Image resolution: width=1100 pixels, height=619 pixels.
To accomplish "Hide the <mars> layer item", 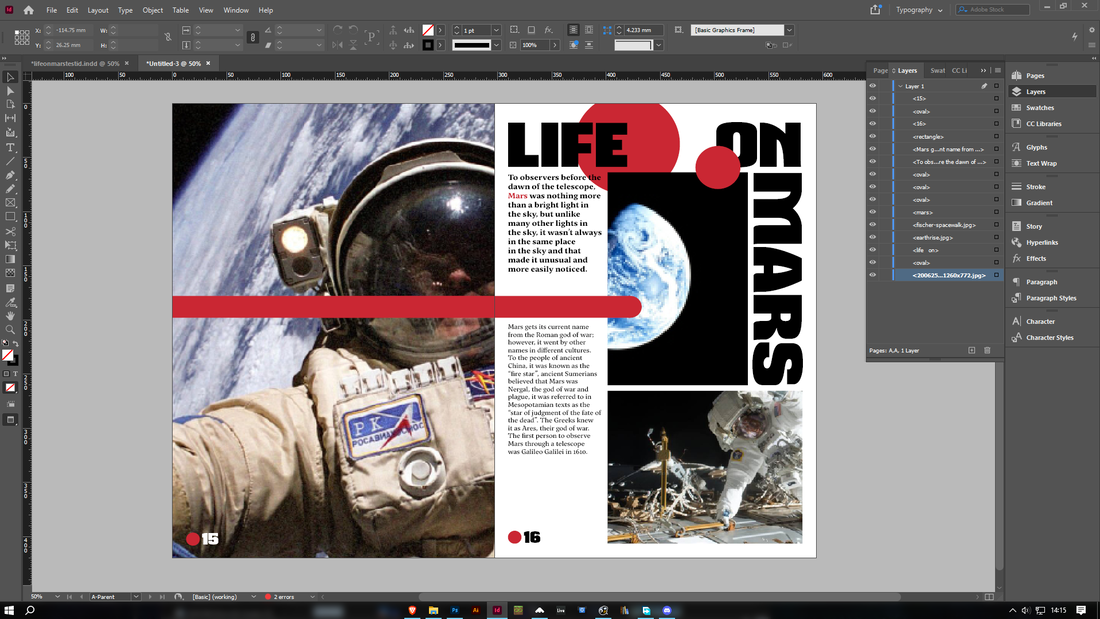I will coord(873,213).
